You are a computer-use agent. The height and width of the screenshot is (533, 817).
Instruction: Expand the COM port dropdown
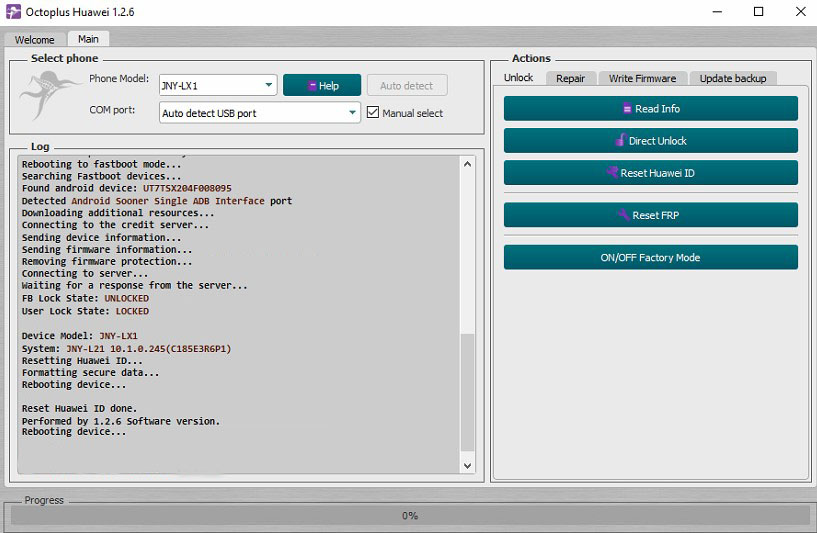coord(259,113)
